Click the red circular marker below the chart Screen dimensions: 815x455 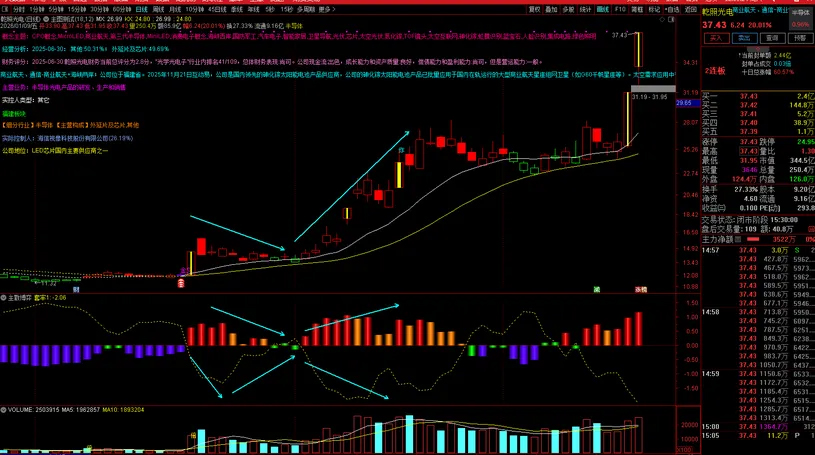click(181, 283)
